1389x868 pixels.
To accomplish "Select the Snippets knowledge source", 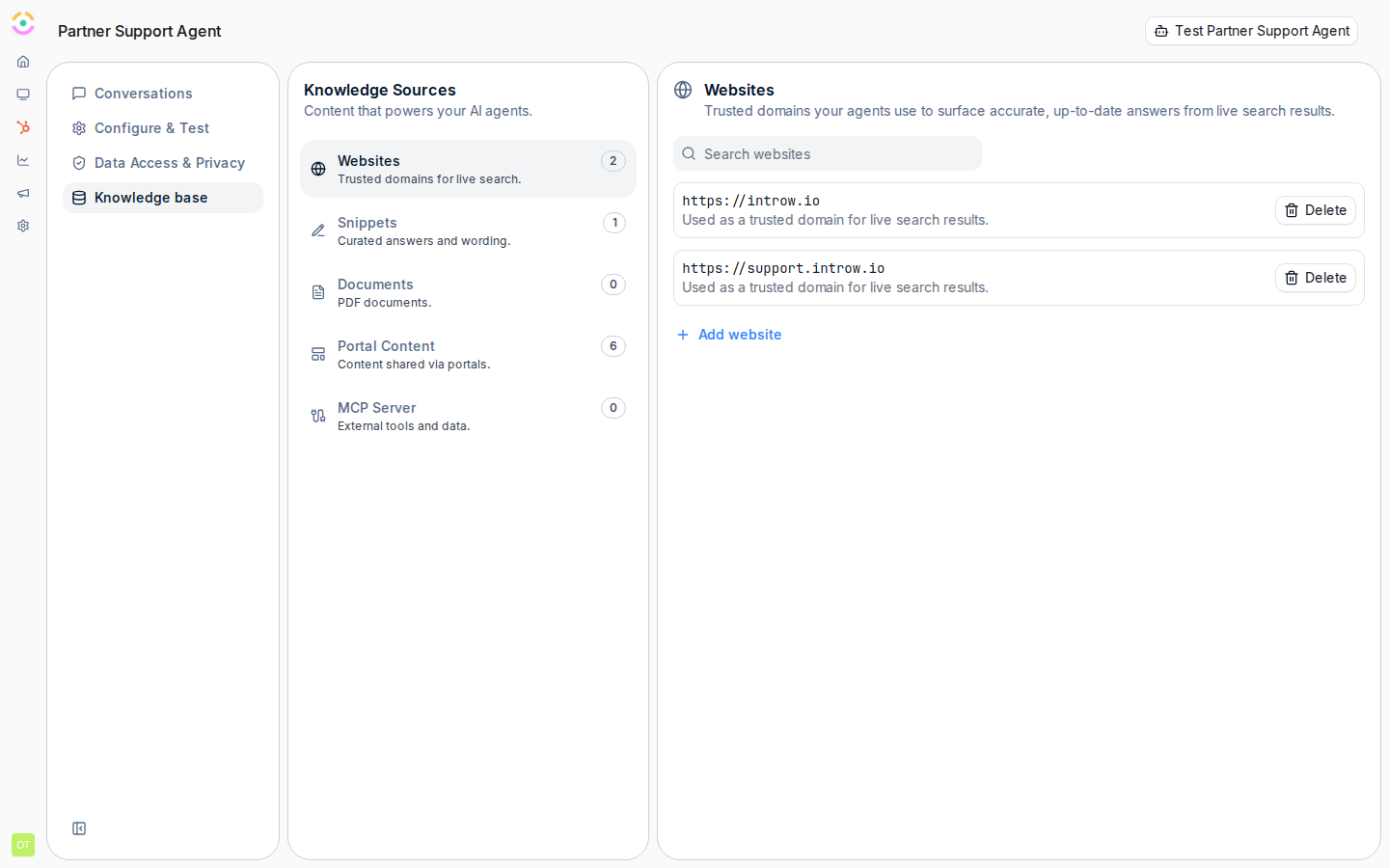I will 468,231.
